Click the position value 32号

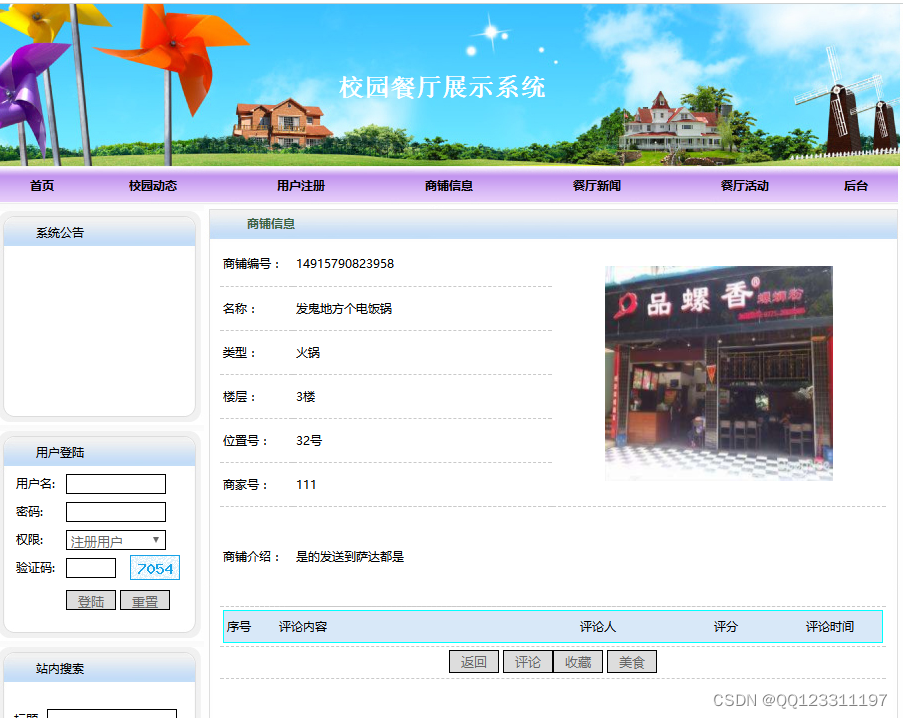[x=309, y=440]
